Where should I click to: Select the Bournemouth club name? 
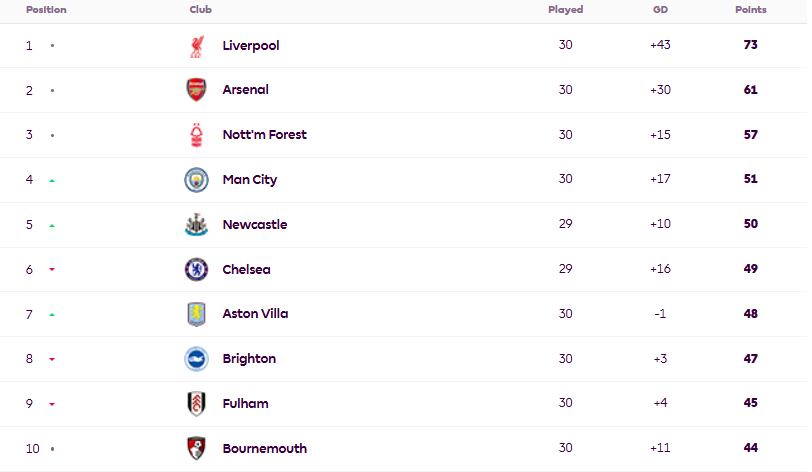point(265,448)
